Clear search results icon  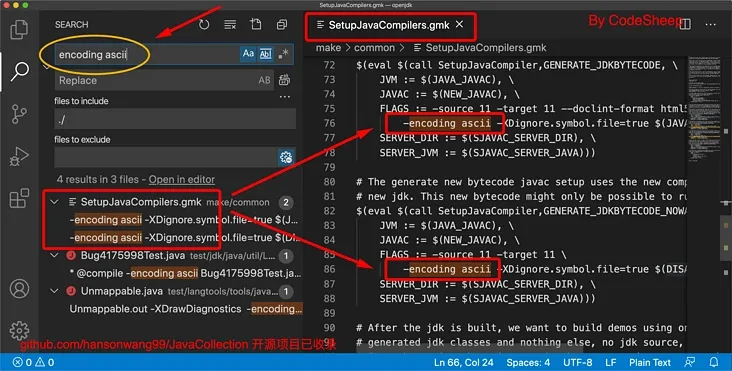[230, 25]
